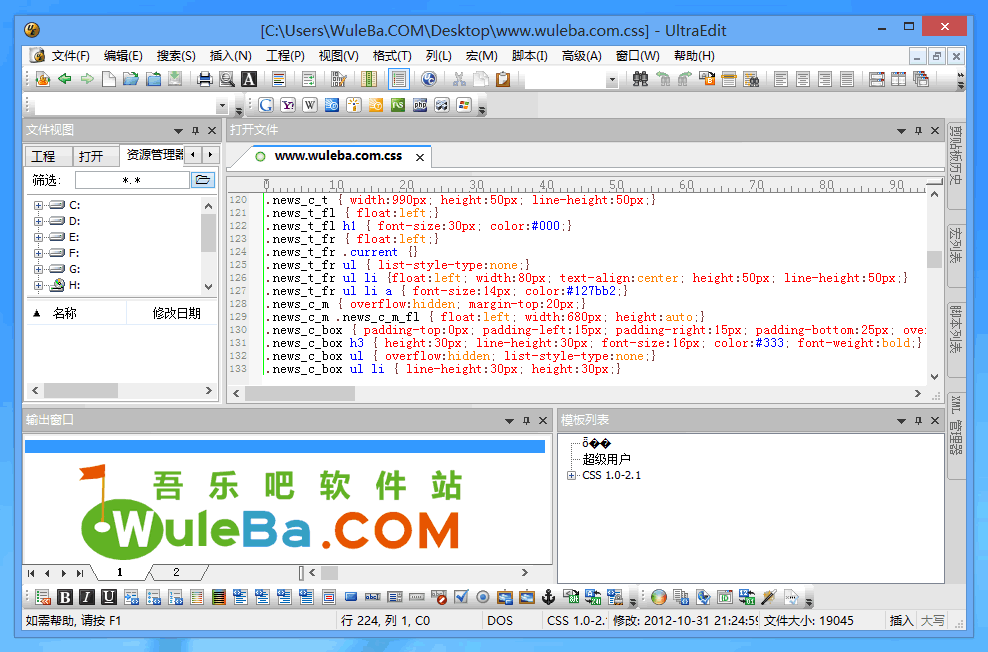
Task: Open the 模板列表 panel dropdown menu arrow
Action: (x=901, y=421)
